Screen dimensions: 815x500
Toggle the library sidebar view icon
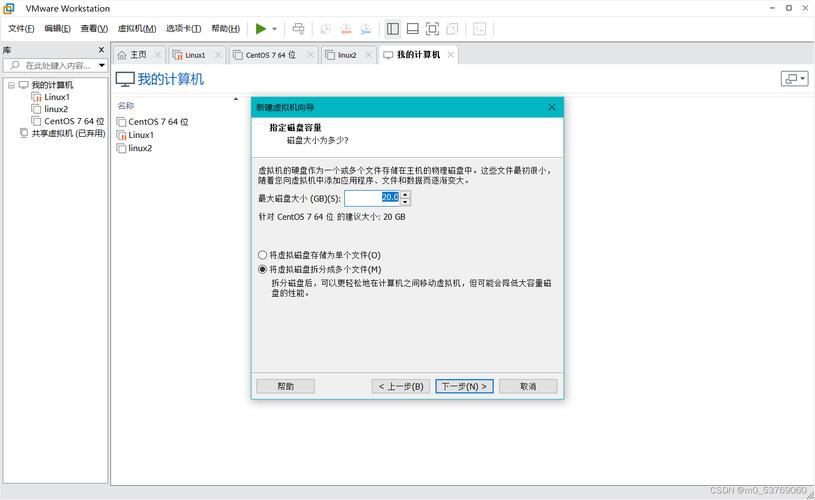pyautogui.click(x=393, y=29)
